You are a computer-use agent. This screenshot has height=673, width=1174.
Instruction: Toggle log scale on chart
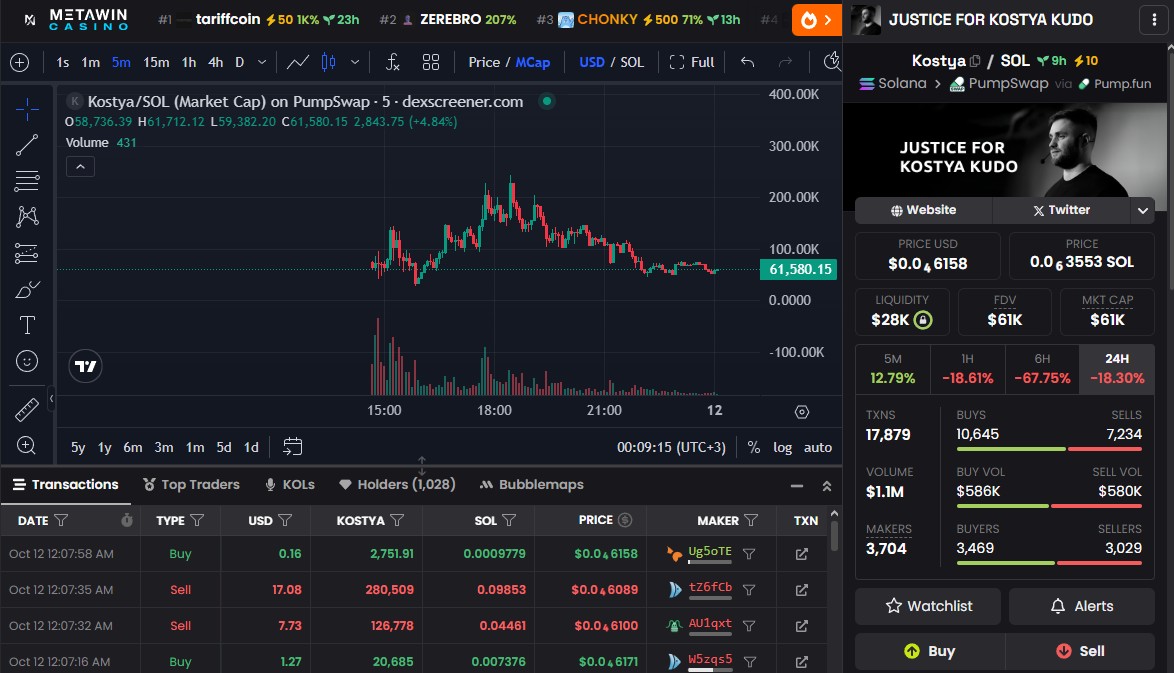(x=782, y=447)
